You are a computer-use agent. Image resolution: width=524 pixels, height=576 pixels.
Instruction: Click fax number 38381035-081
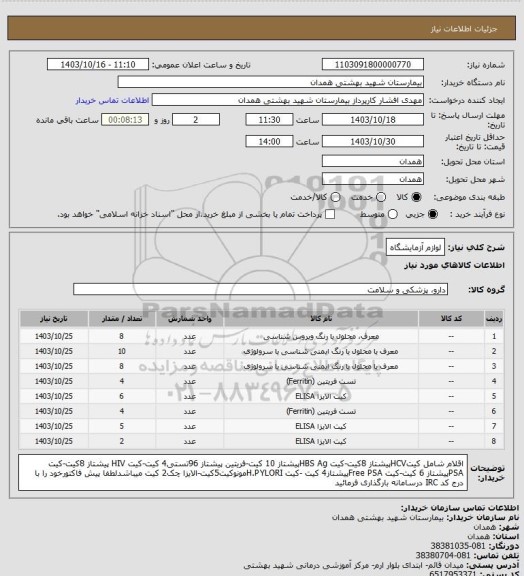458,546
